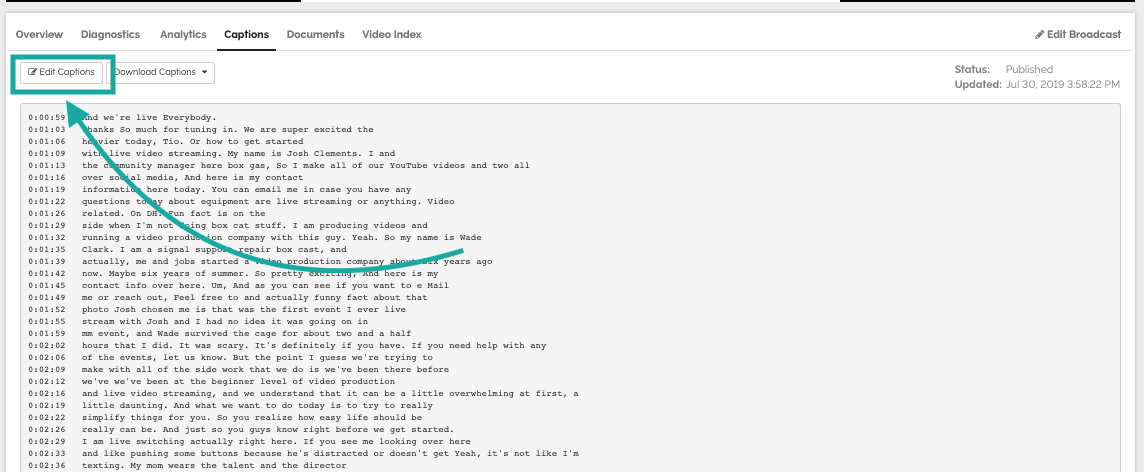Click the caret arrow on Download Captions
Image resolution: width=1144 pixels, height=472 pixels.
pyautogui.click(x=204, y=72)
